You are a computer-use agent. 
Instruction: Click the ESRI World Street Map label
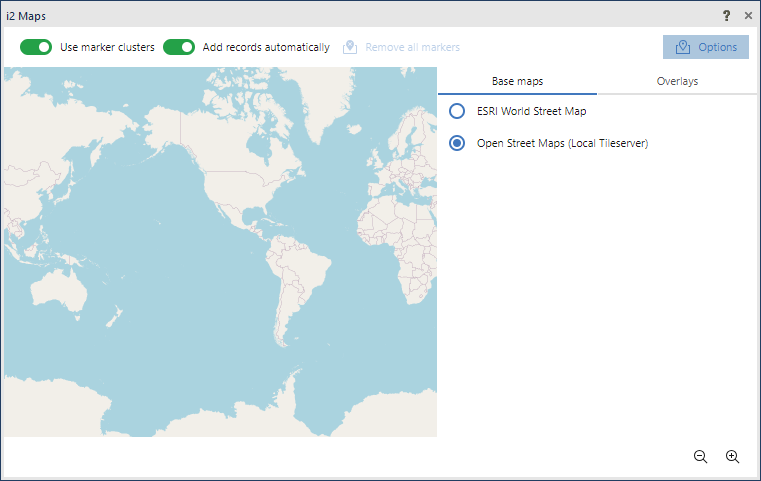click(531, 111)
